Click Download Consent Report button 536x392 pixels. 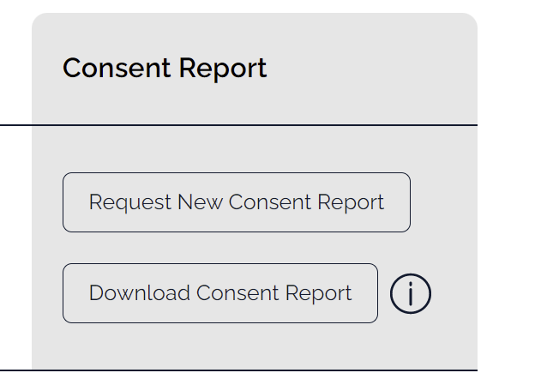(x=220, y=293)
